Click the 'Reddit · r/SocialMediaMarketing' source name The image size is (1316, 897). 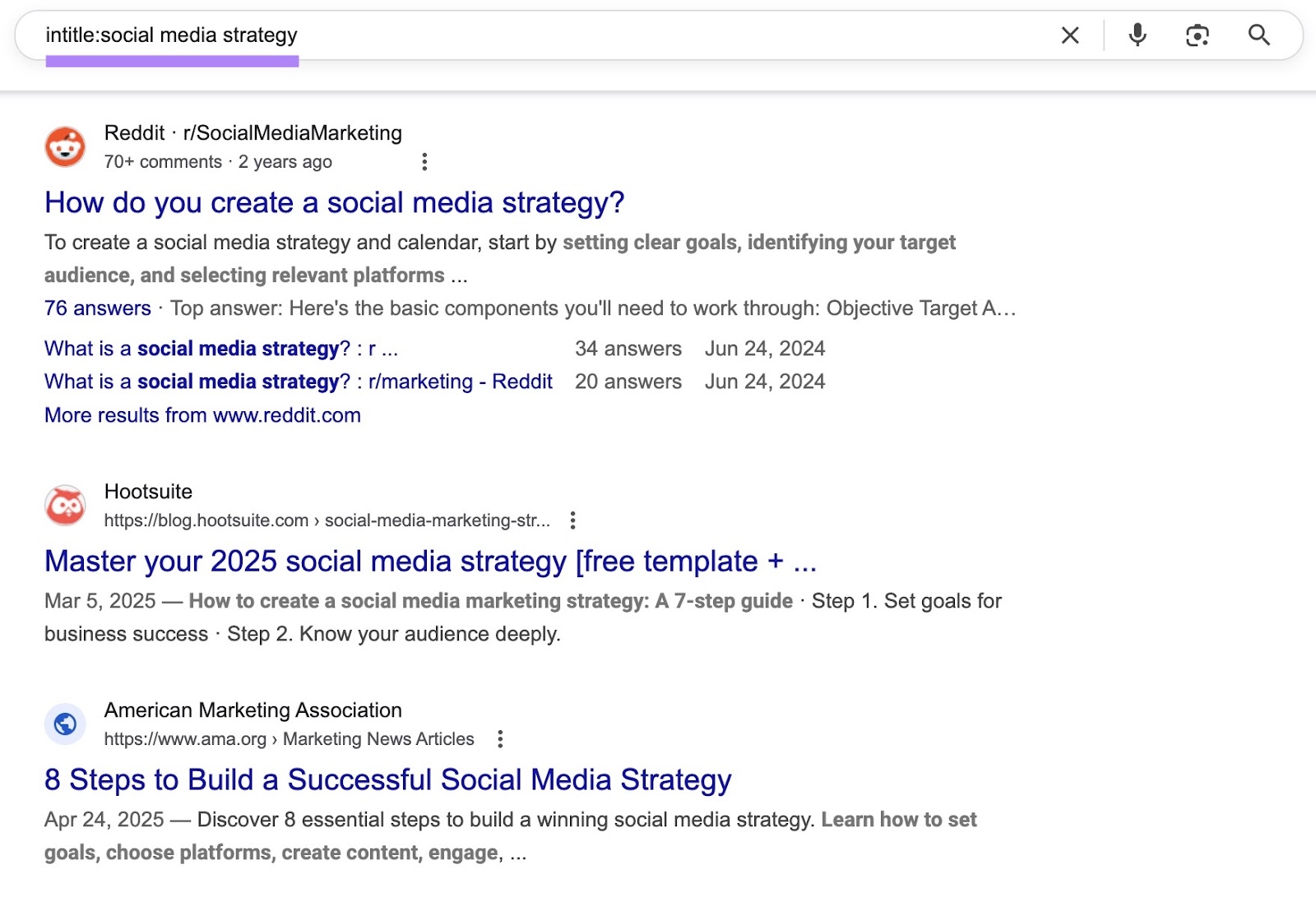(253, 133)
